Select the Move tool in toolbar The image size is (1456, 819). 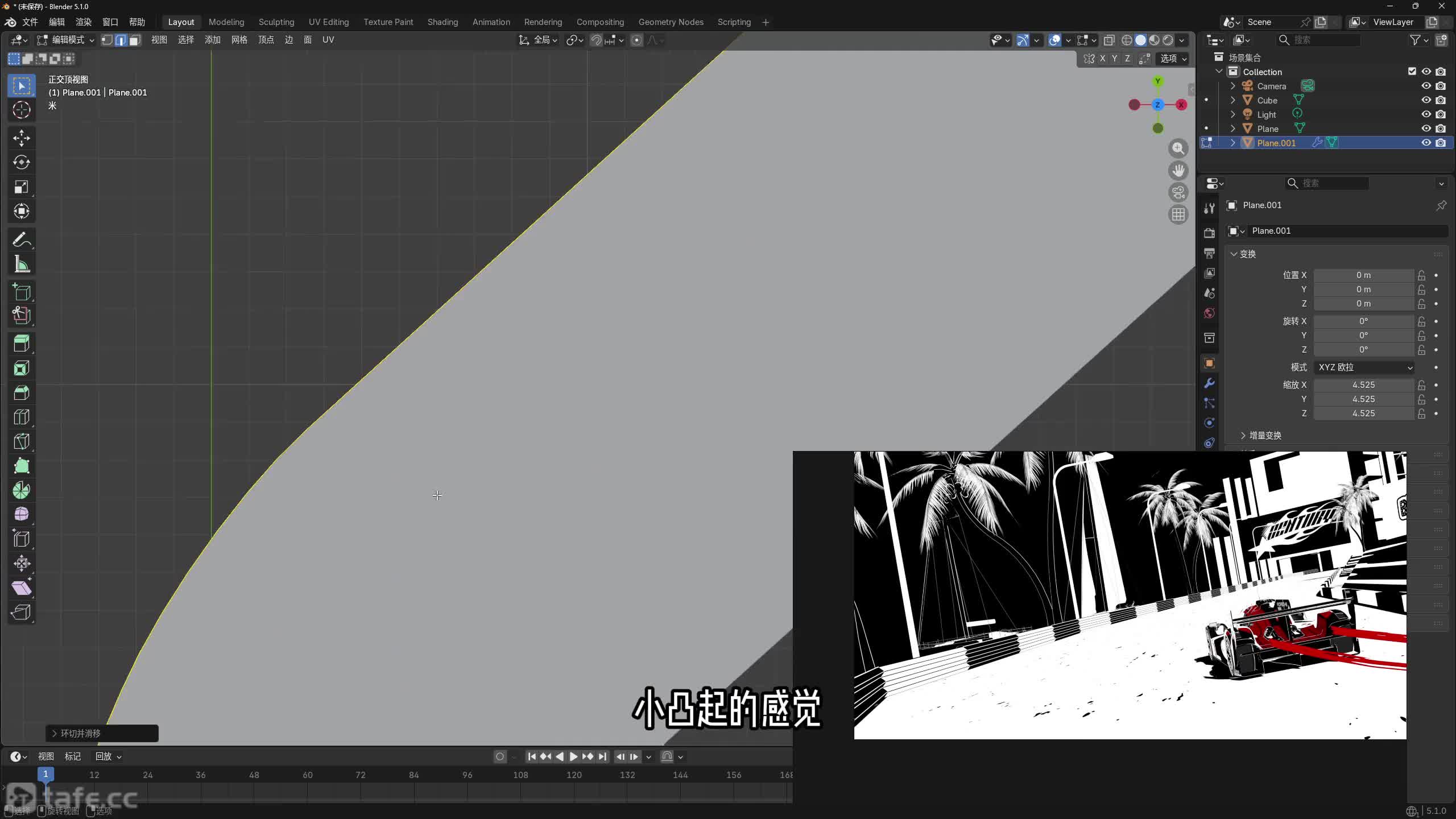[21, 138]
